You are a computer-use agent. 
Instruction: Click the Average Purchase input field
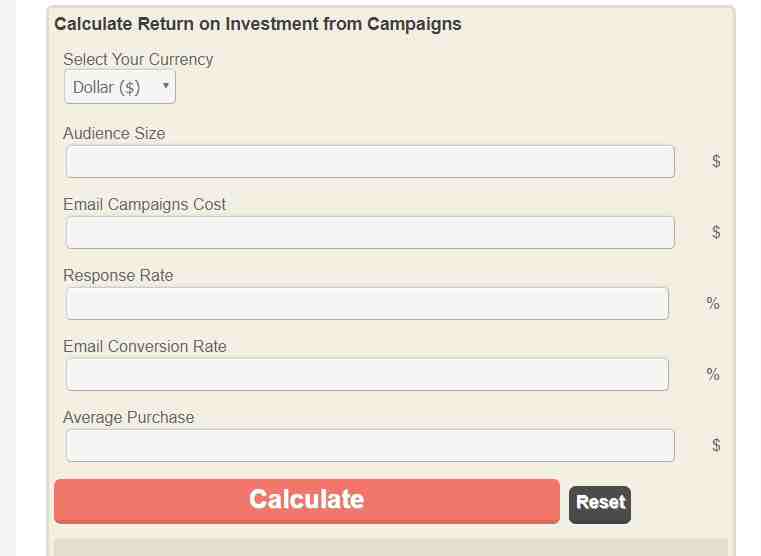coord(370,445)
